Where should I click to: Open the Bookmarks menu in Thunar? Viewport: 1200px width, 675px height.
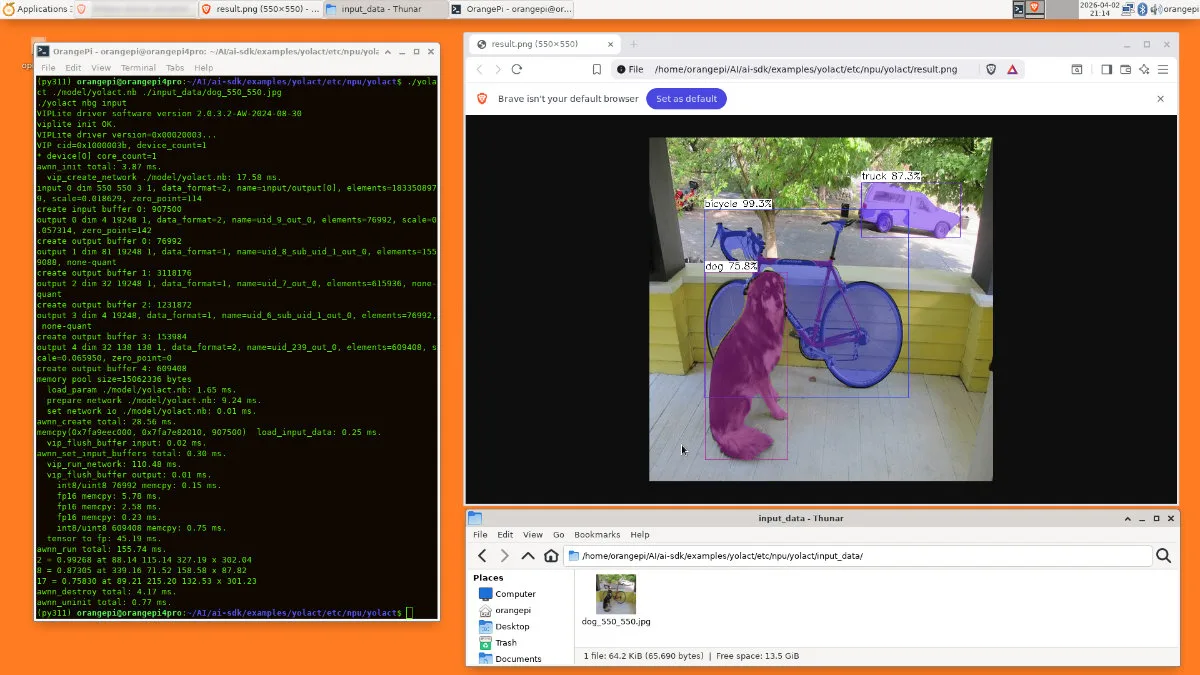(597, 535)
